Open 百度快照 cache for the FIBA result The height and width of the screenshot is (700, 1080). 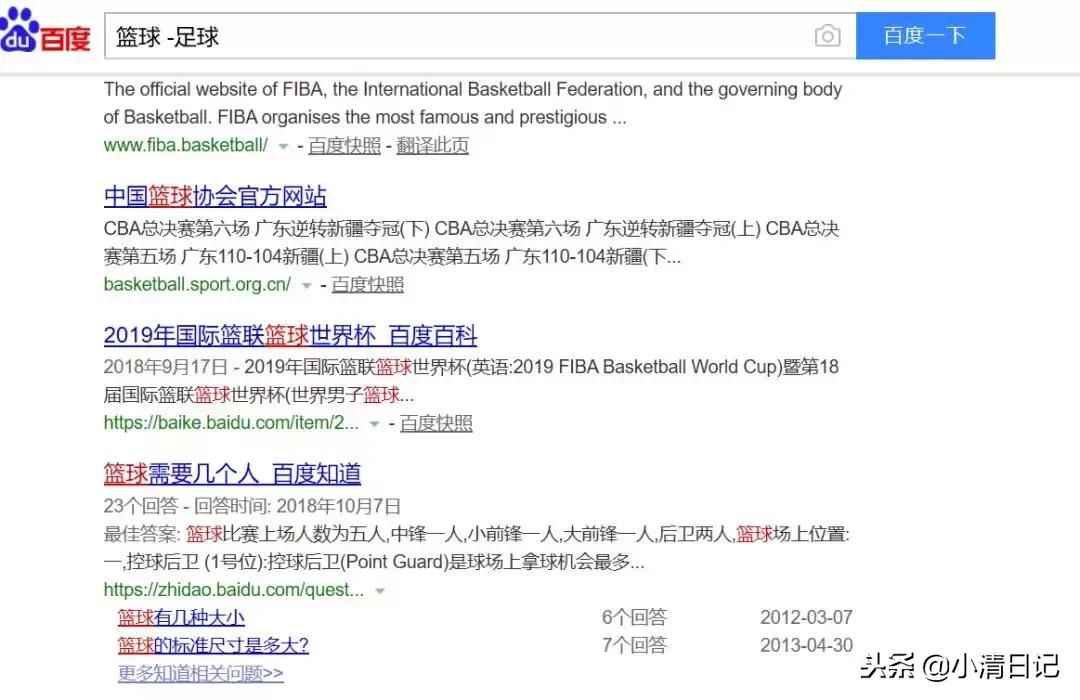pos(344,144)
